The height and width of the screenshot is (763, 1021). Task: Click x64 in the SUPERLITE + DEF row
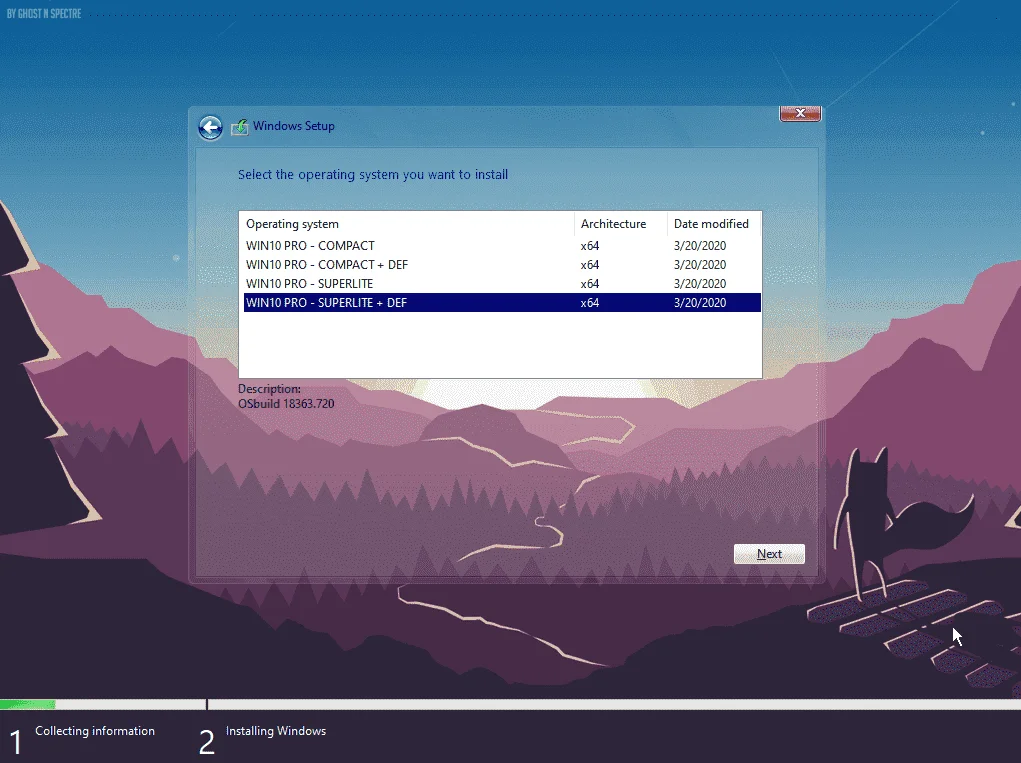[x=590, y=303]
